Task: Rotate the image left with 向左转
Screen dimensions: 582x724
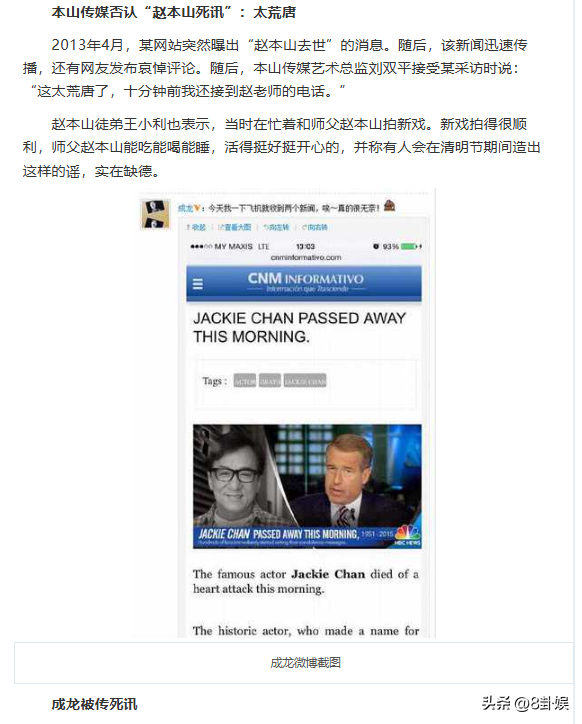Action: click(276, 227)
